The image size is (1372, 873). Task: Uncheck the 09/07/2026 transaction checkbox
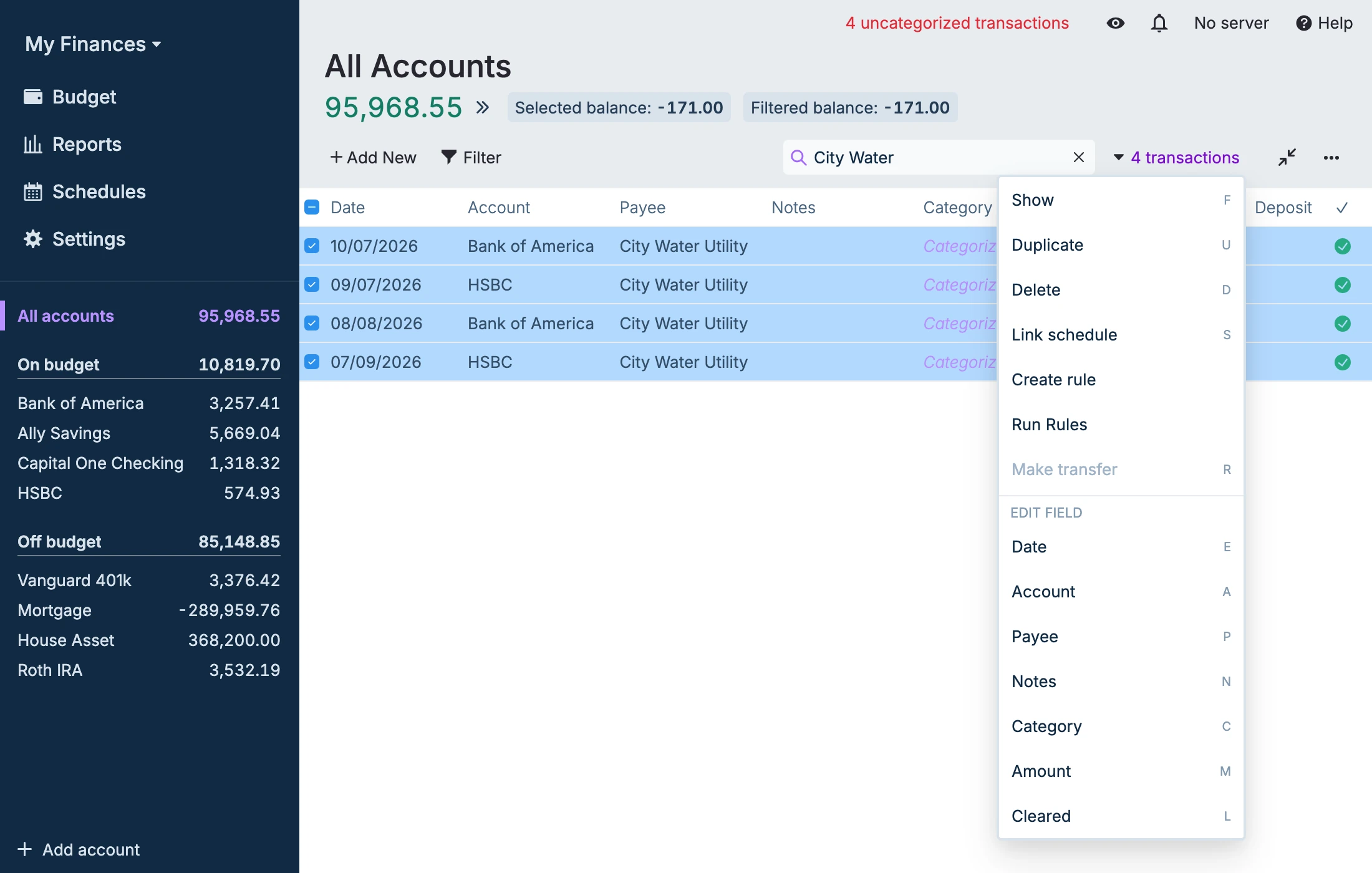(312, 284)
